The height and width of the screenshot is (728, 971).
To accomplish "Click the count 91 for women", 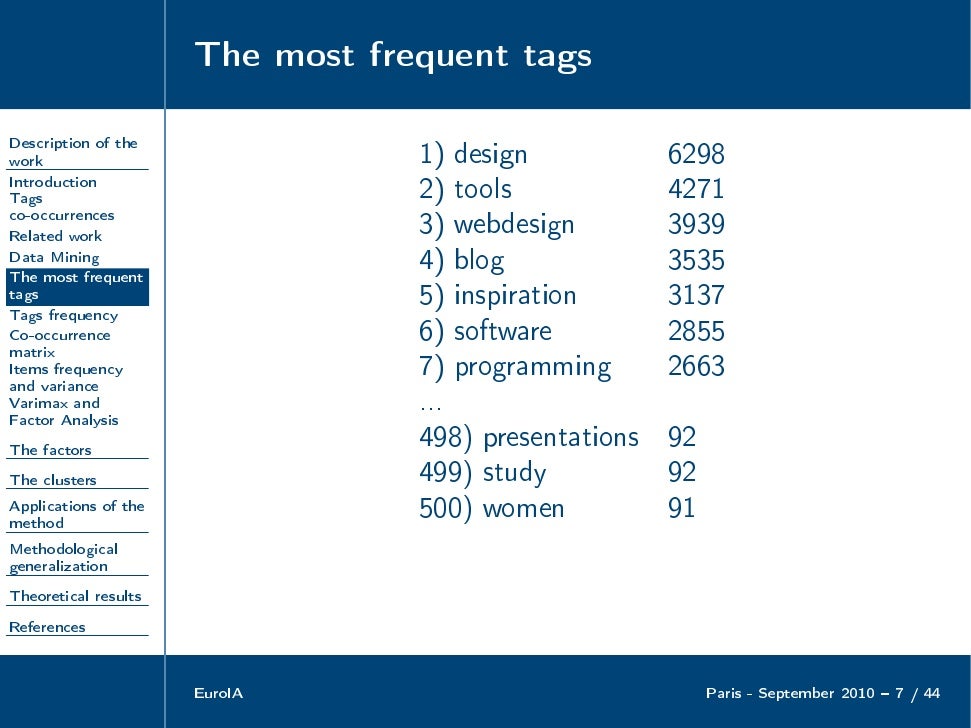I will click(682, 508).
